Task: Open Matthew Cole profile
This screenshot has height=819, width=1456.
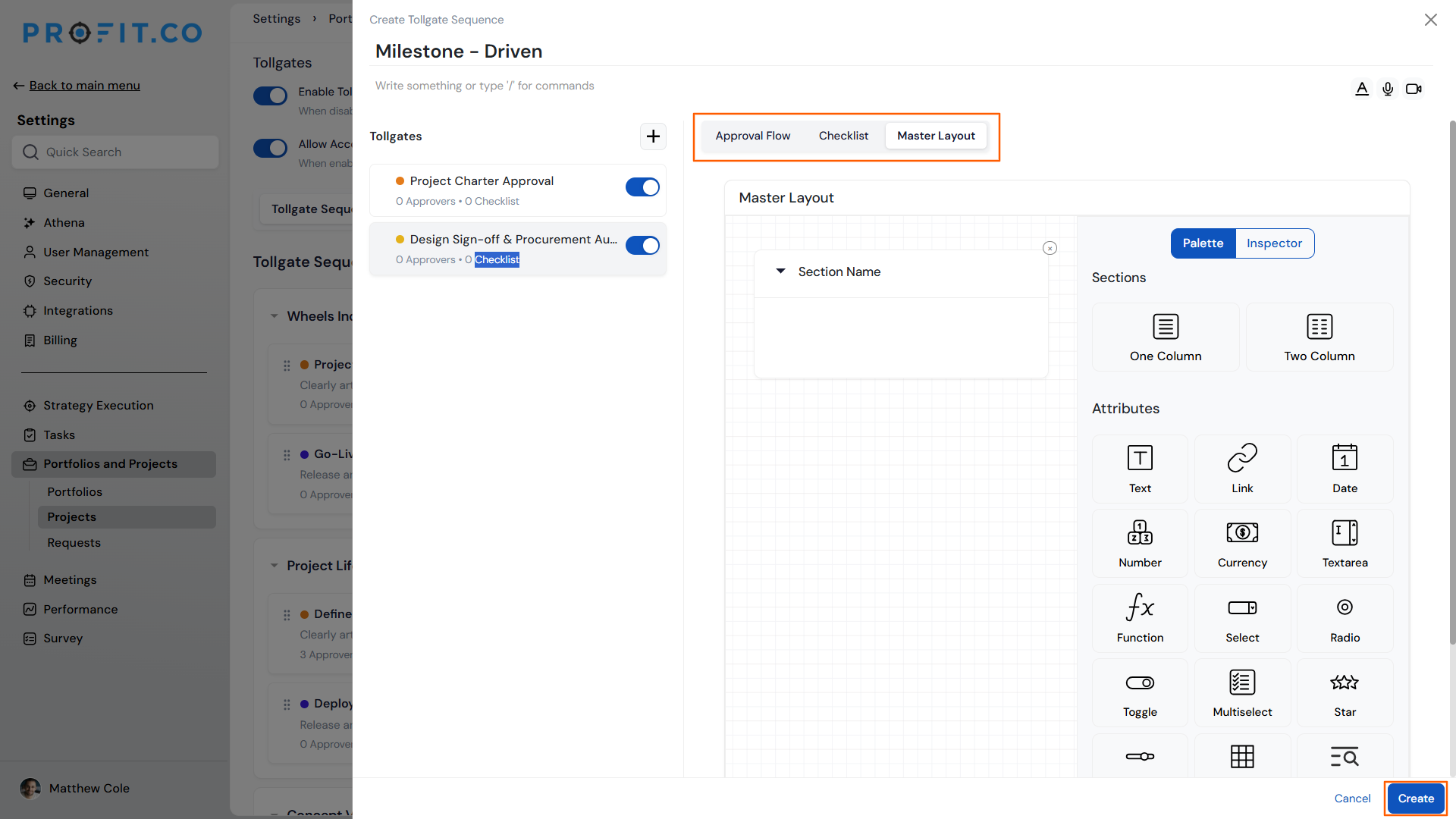Action: 75,789
